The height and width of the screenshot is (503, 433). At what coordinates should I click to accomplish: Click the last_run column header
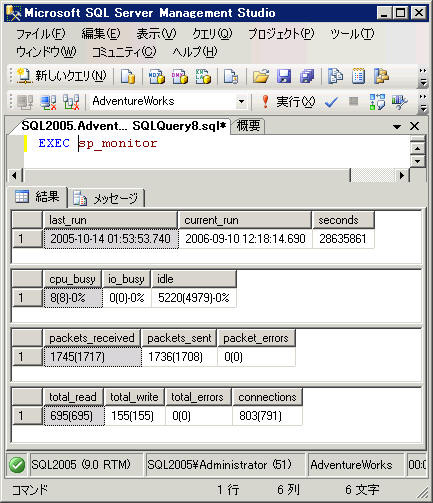(x=110, y=220)
